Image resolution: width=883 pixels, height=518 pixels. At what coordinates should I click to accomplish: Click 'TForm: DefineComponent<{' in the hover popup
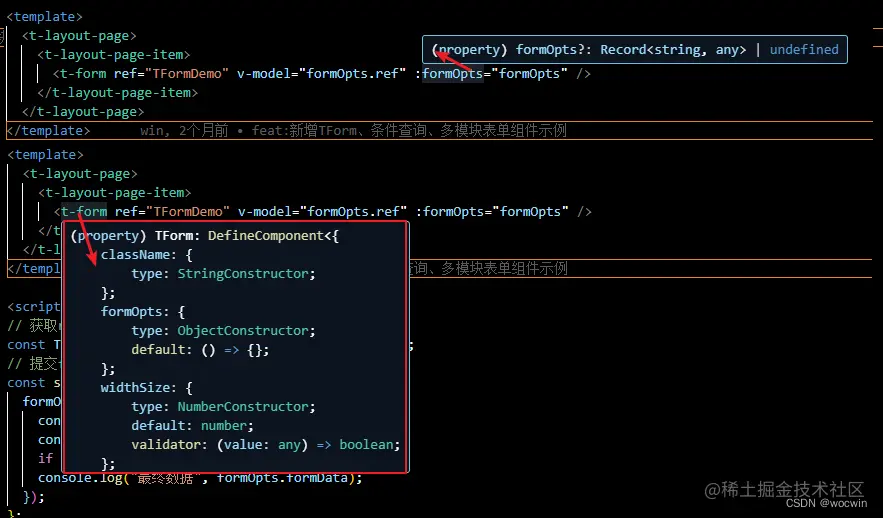(247, 236)
